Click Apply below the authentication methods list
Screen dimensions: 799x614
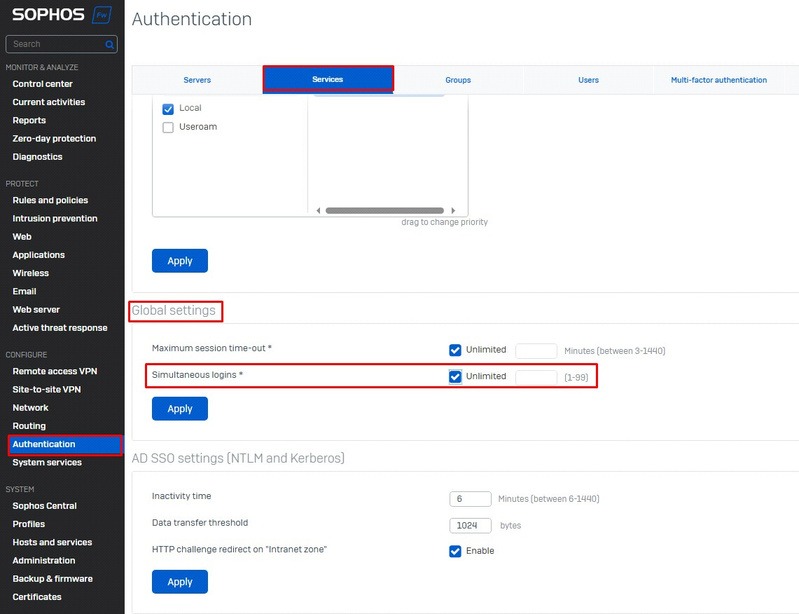click(180, 261)
